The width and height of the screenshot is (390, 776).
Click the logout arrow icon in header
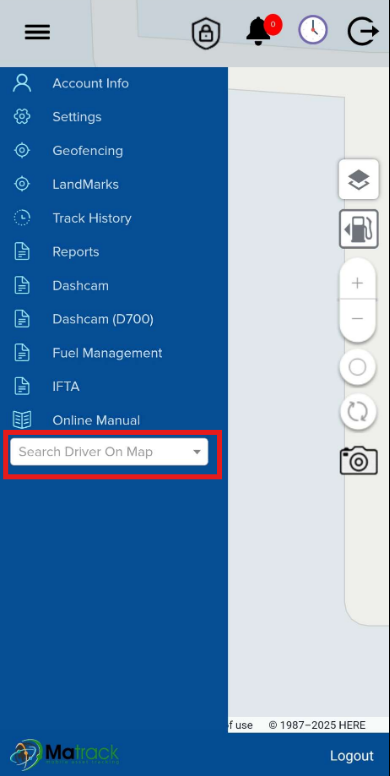coord(363,31)
